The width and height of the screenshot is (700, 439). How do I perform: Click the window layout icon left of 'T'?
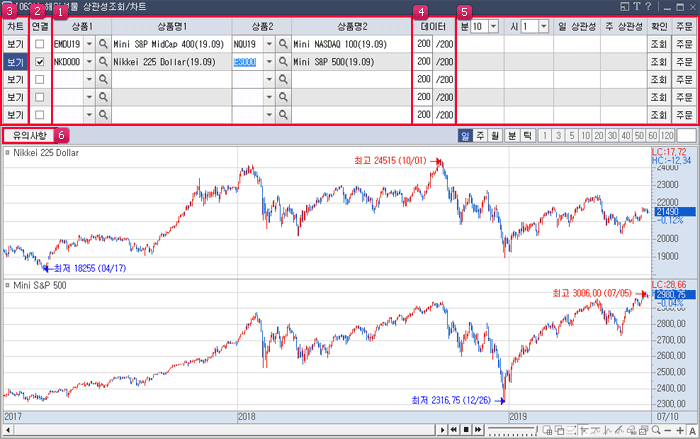point(625,6)
